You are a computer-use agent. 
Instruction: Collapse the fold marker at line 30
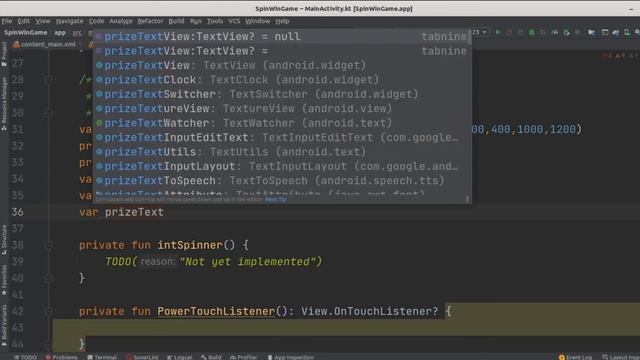coord(48,113)
